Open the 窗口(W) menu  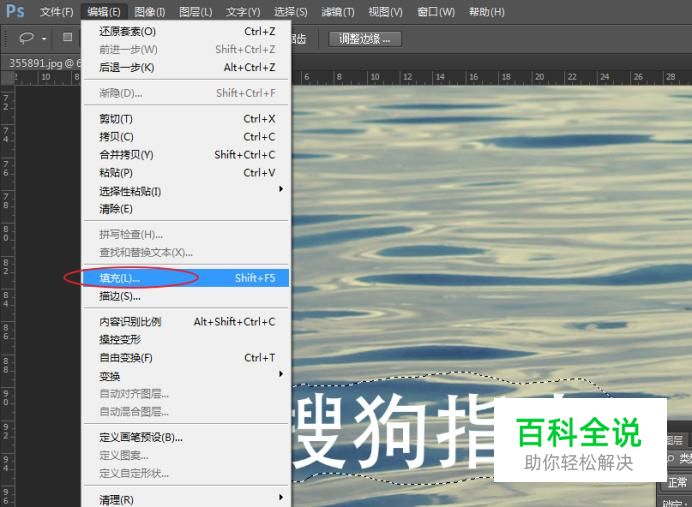pos(436,12)
